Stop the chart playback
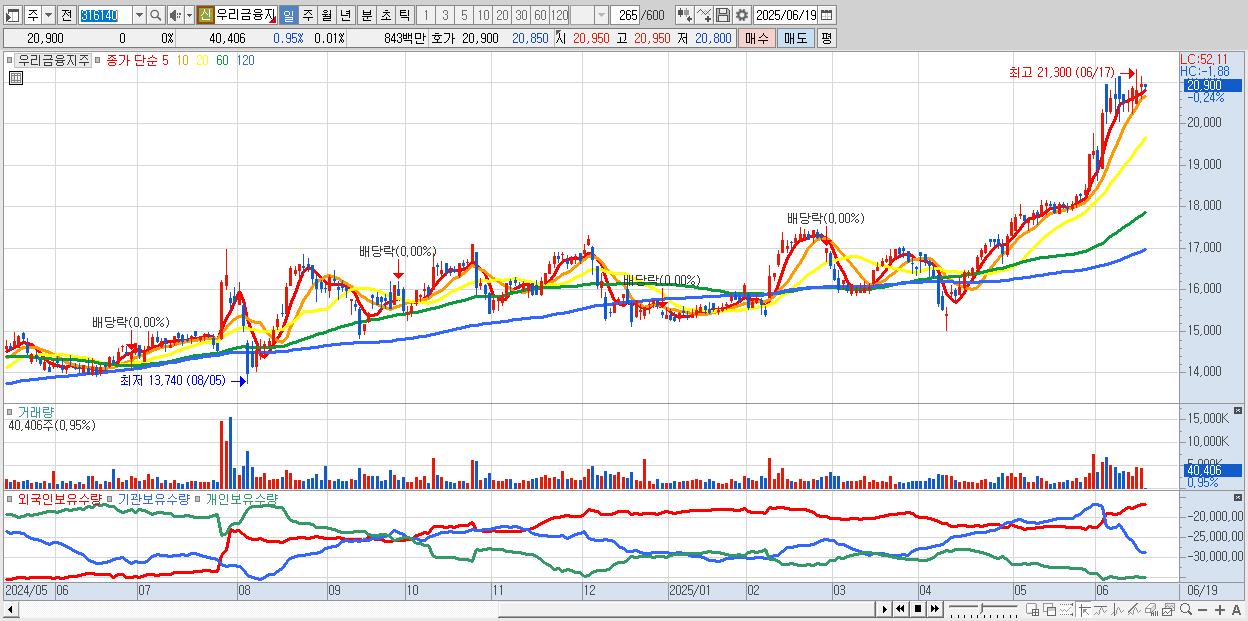This screenshot has height=621, width=1248. click(x=918, y=609)
